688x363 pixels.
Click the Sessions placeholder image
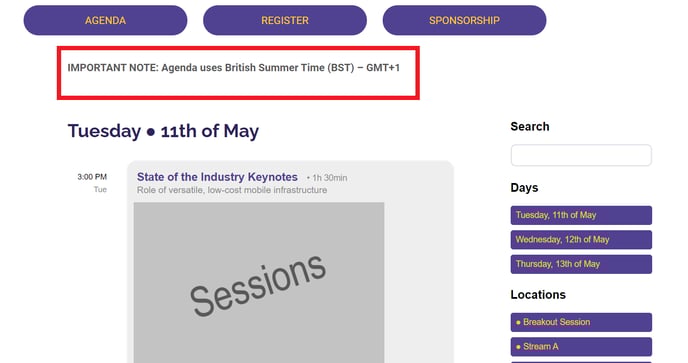[x=259, y=283]
